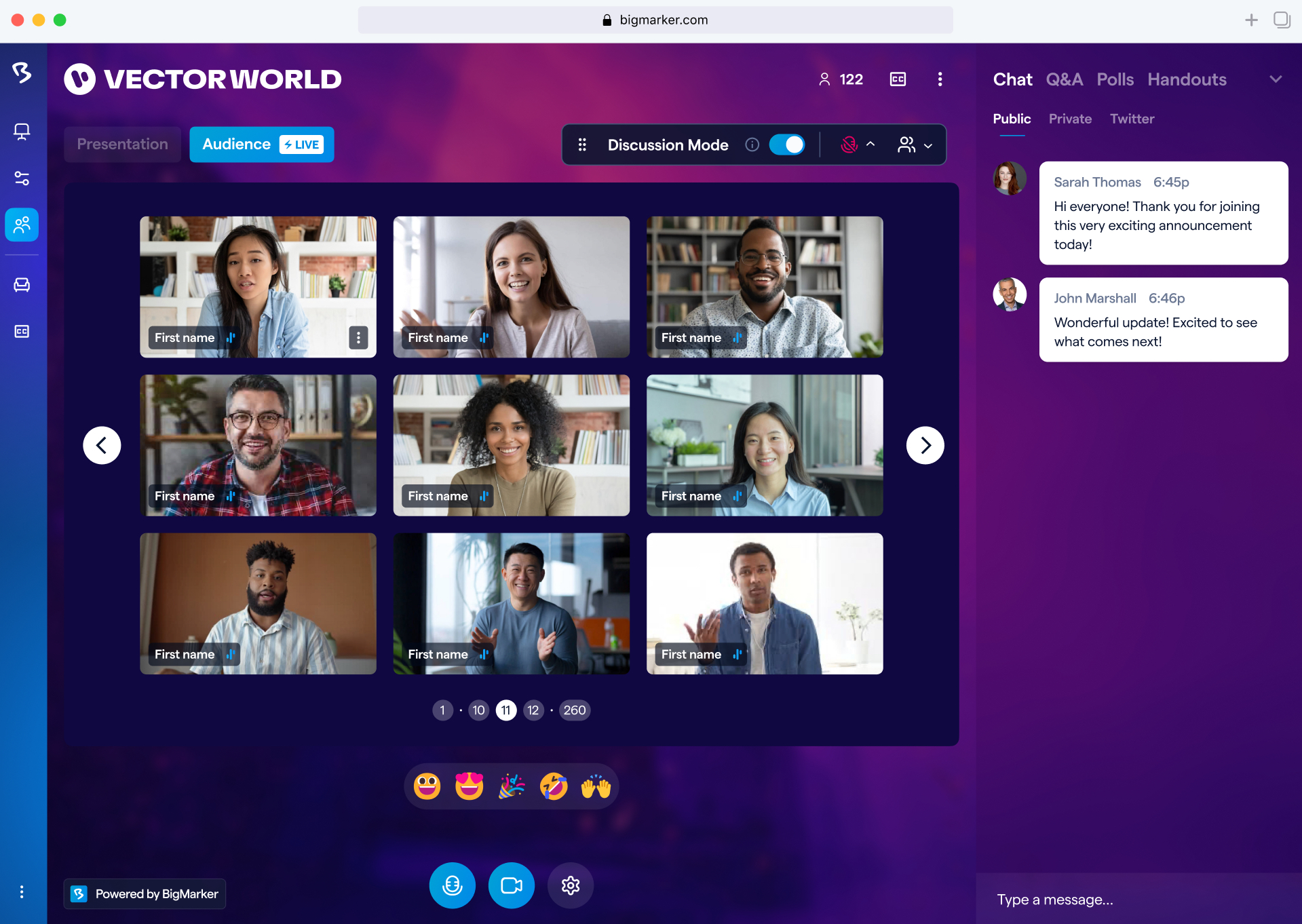Collapse the chat panel with chevron

pos(1276,79)
